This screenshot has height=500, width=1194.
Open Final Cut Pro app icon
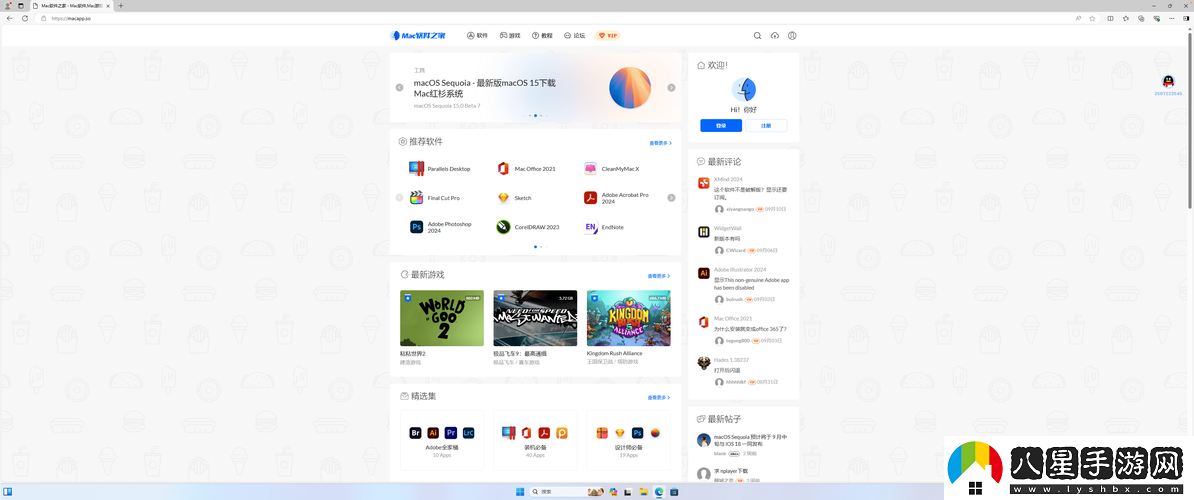tap(416, 197)
